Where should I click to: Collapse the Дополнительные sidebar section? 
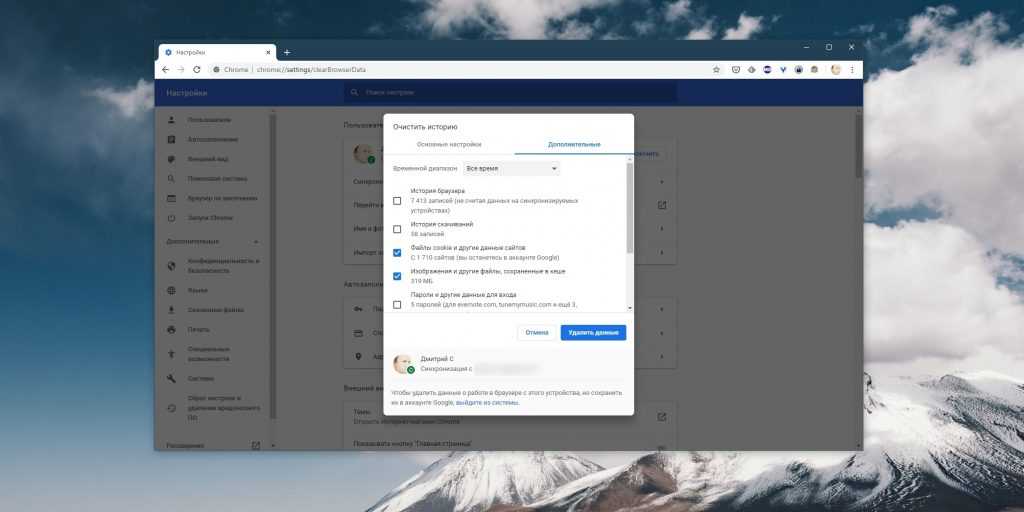coord(257,242)
